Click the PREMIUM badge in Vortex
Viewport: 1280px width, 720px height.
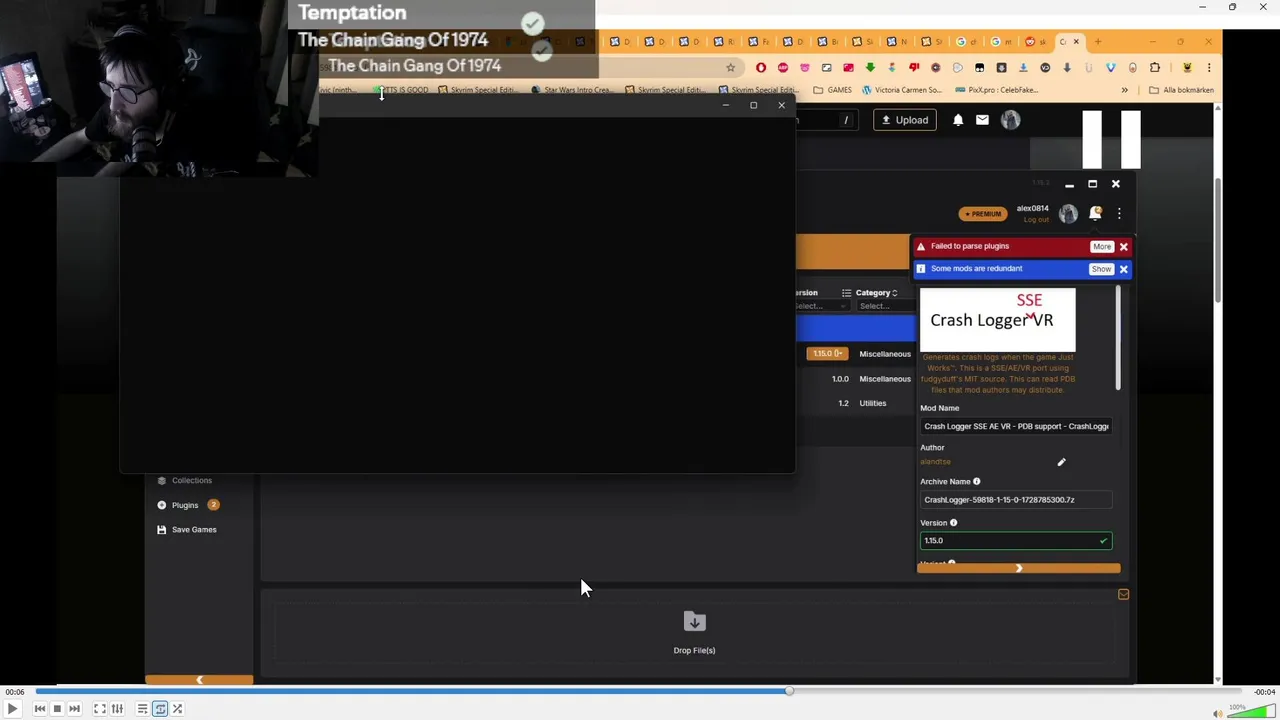[981, 214]
